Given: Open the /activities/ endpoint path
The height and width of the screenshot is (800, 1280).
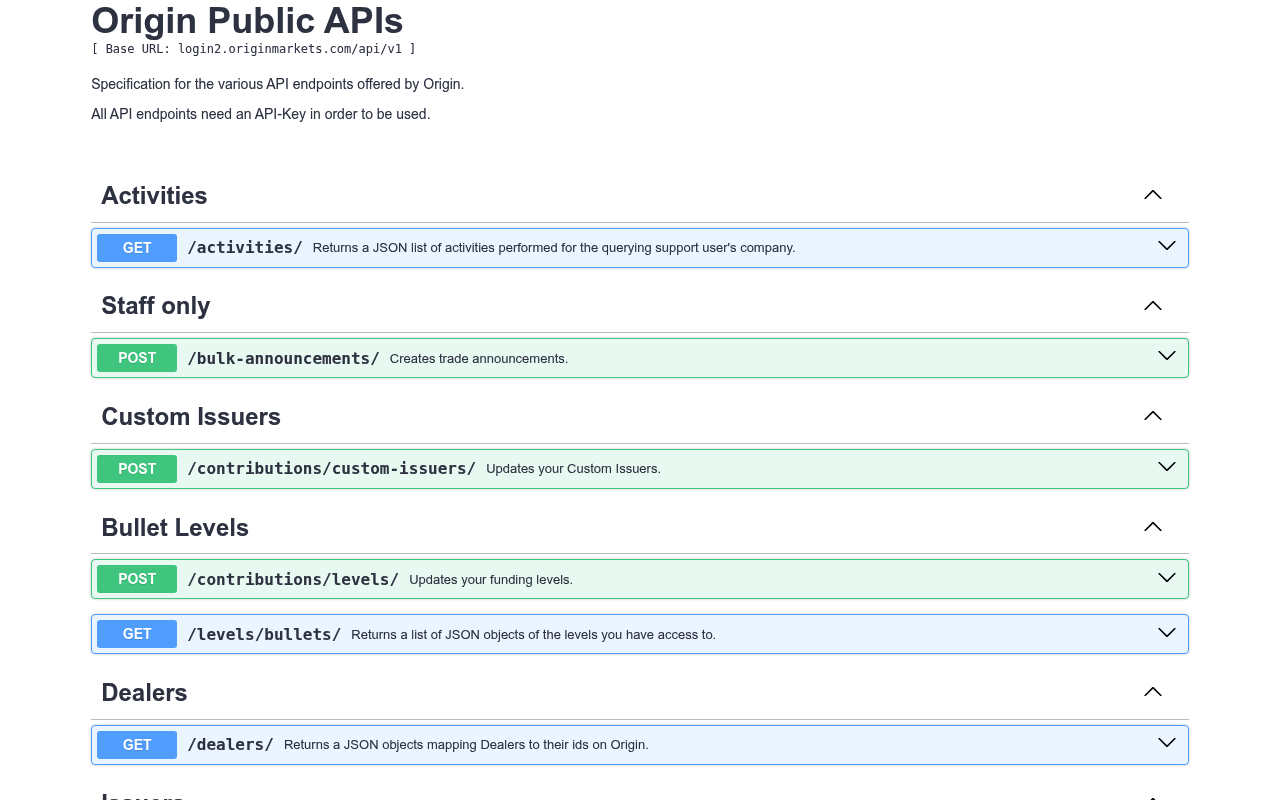Looking at the screenshot, I should (245, 248).
